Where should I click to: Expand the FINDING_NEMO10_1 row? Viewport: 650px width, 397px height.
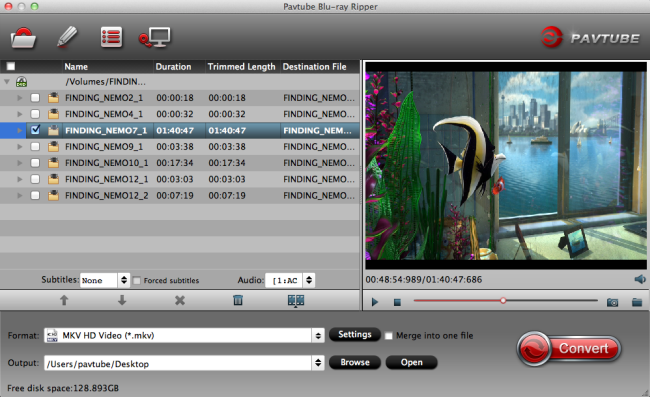[x=19, y=163]
